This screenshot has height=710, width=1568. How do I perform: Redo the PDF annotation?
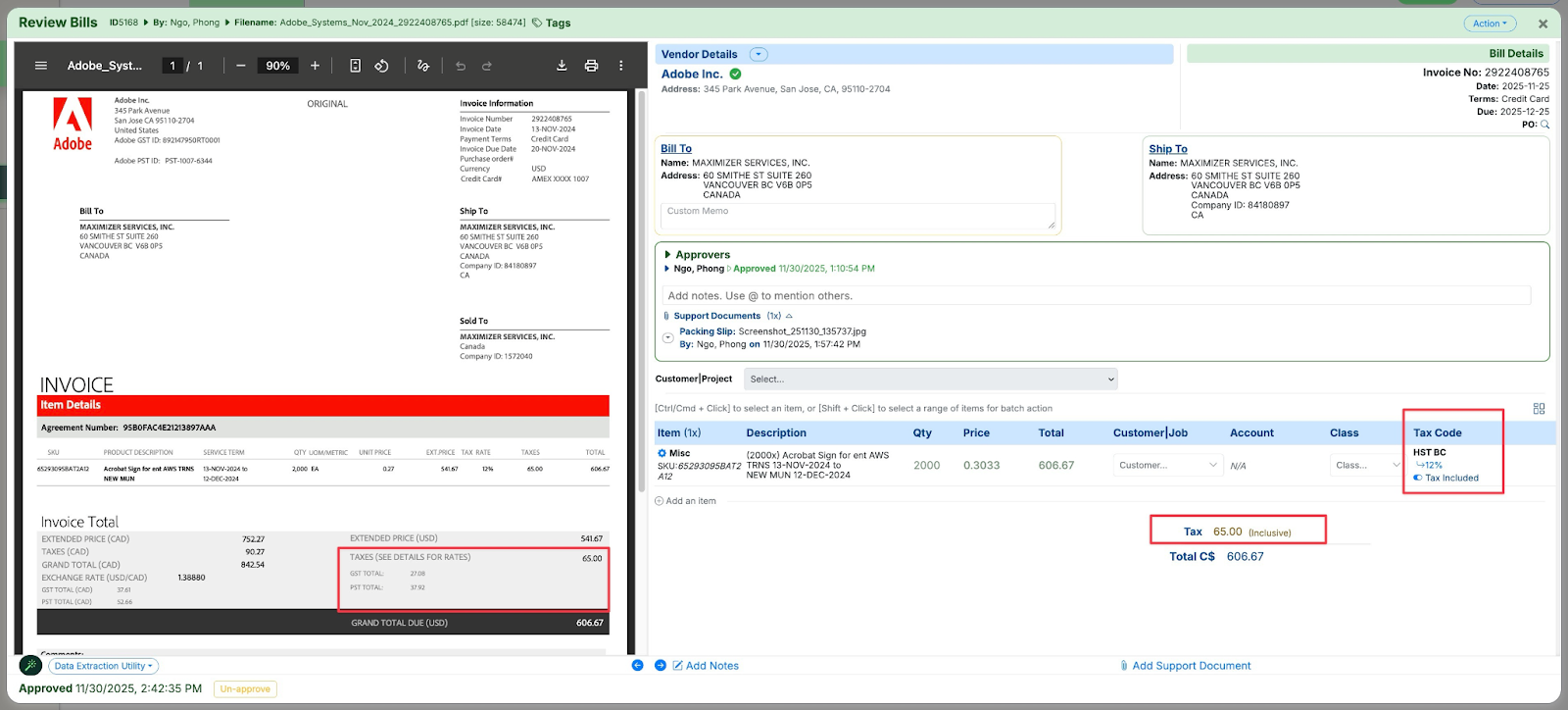pos(487,66)
